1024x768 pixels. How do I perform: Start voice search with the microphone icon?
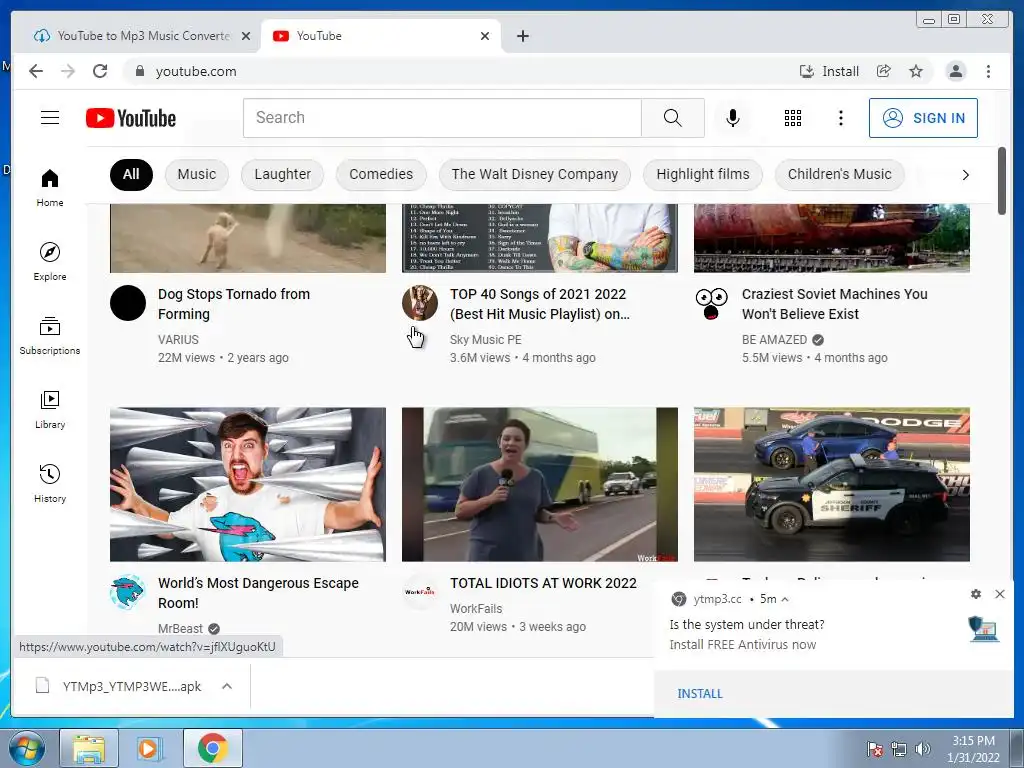click(733, 118)
